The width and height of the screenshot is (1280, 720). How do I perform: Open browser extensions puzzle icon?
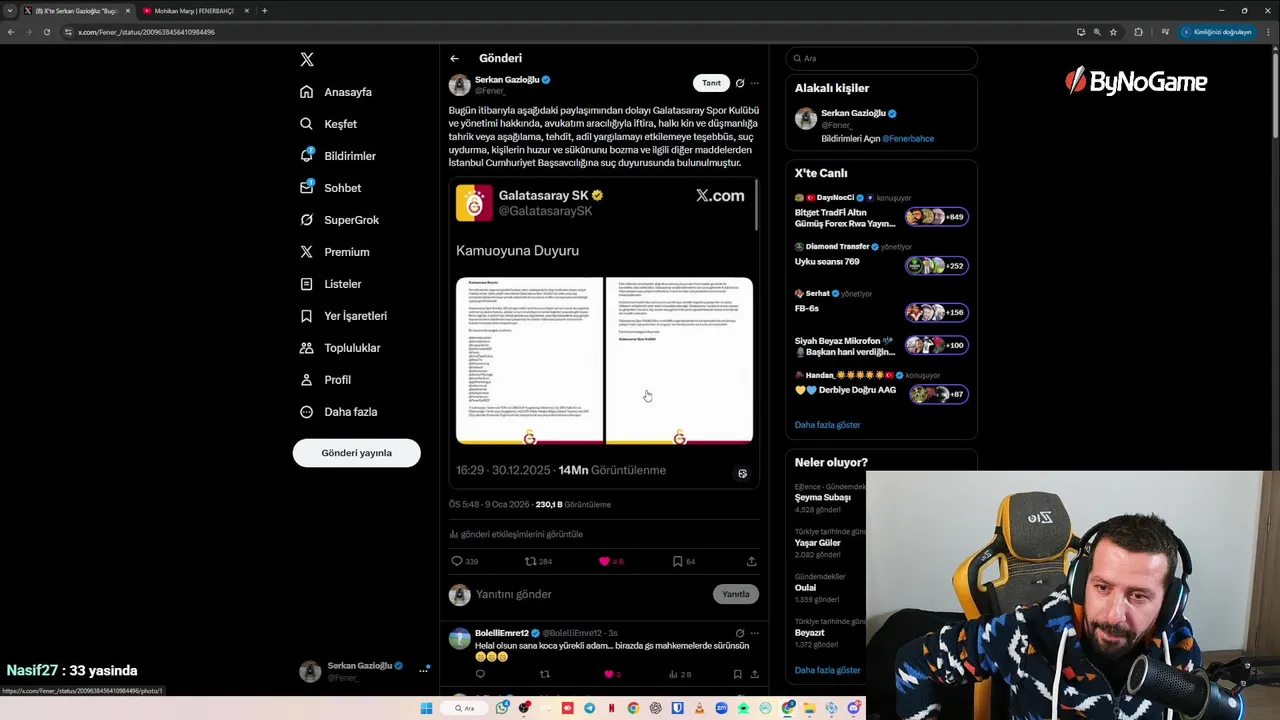(x=1138, y=32)
